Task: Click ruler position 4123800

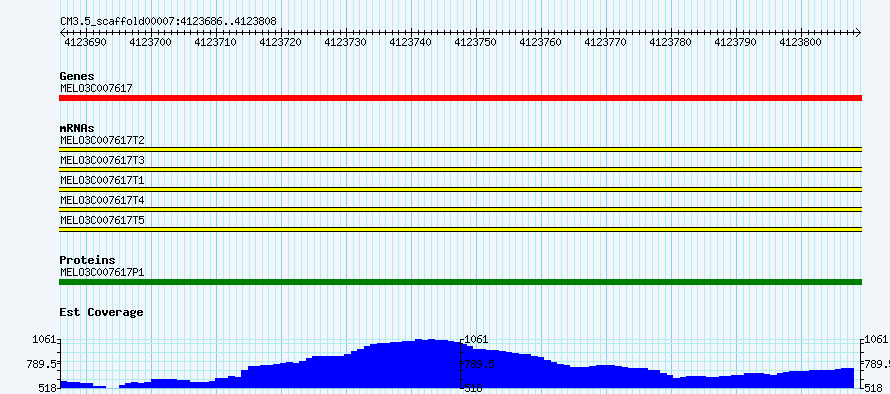Action: point(801,42)
